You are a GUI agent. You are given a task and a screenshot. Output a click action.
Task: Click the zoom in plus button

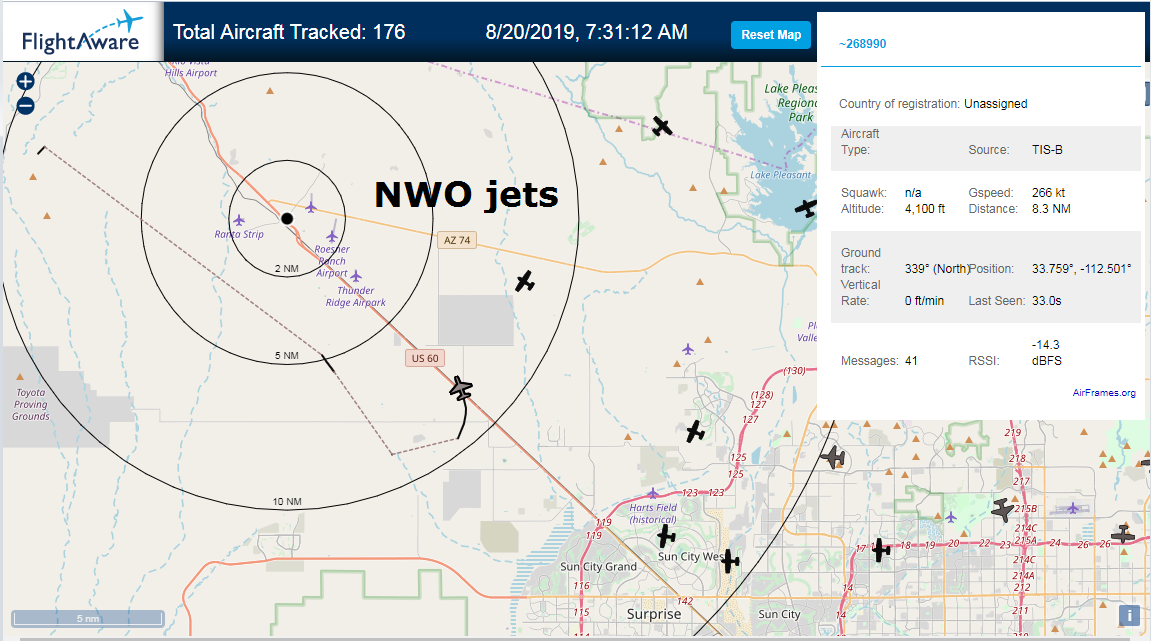click(x=26, y=82)
